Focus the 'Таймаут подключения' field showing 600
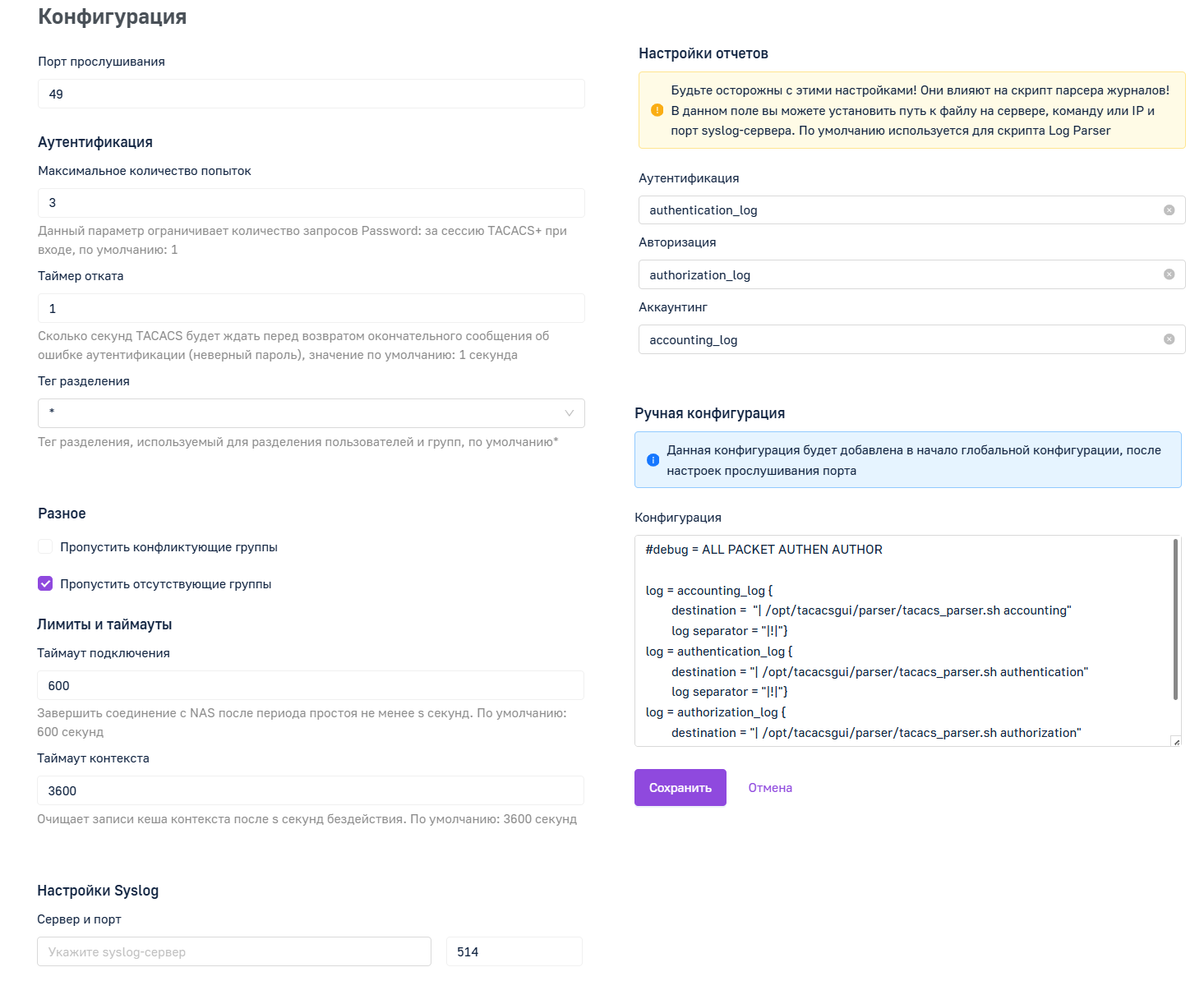The image size is (1204, 981). point(311,685)
